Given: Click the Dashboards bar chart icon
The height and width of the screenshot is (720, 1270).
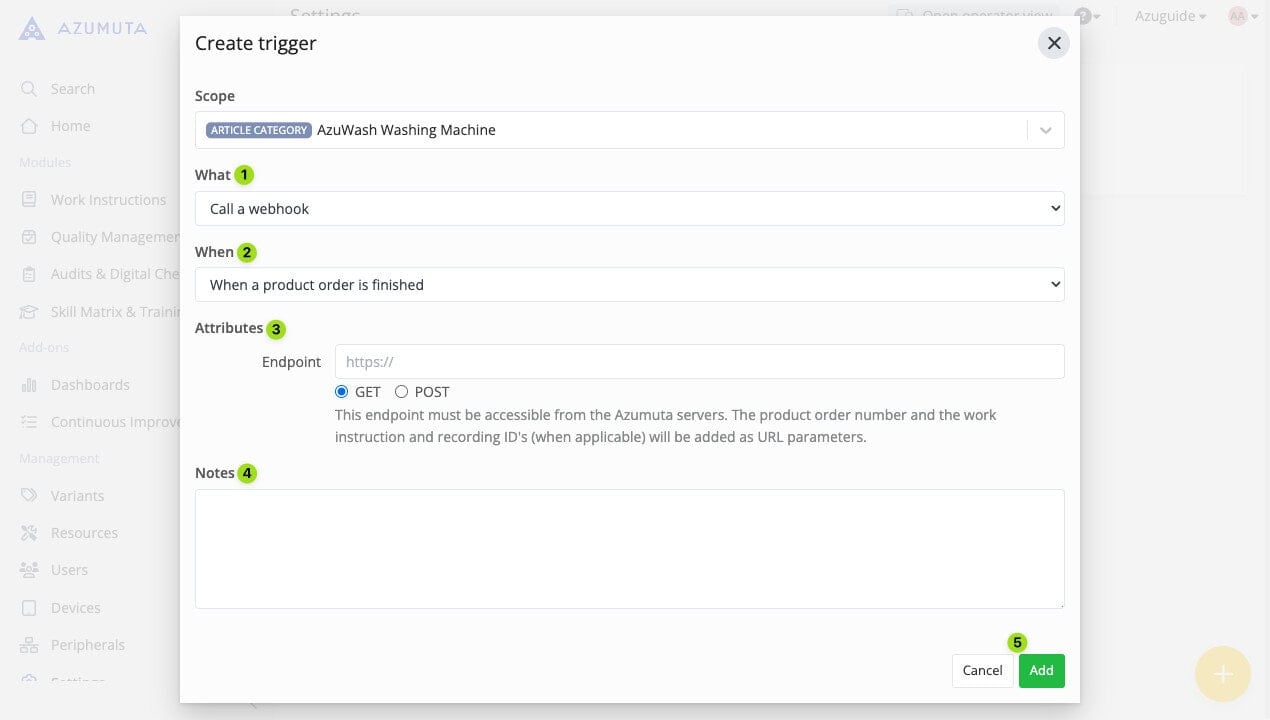Looking at the screenshot, I should tap(29, 385).
